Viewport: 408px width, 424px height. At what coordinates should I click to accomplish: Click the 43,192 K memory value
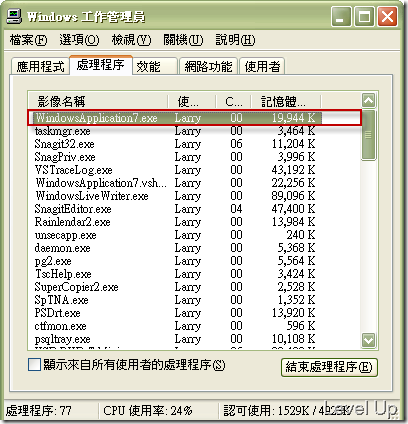tap(293, 170)
